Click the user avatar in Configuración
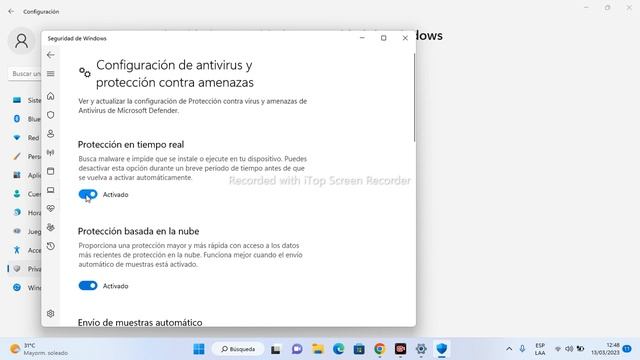 (22, 41)
